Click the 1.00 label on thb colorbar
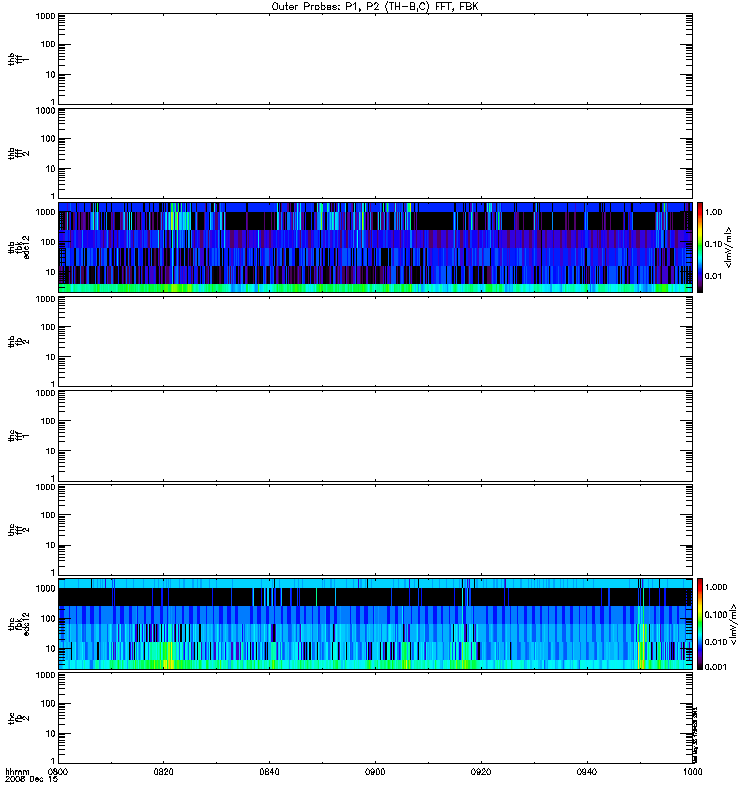 714,212
